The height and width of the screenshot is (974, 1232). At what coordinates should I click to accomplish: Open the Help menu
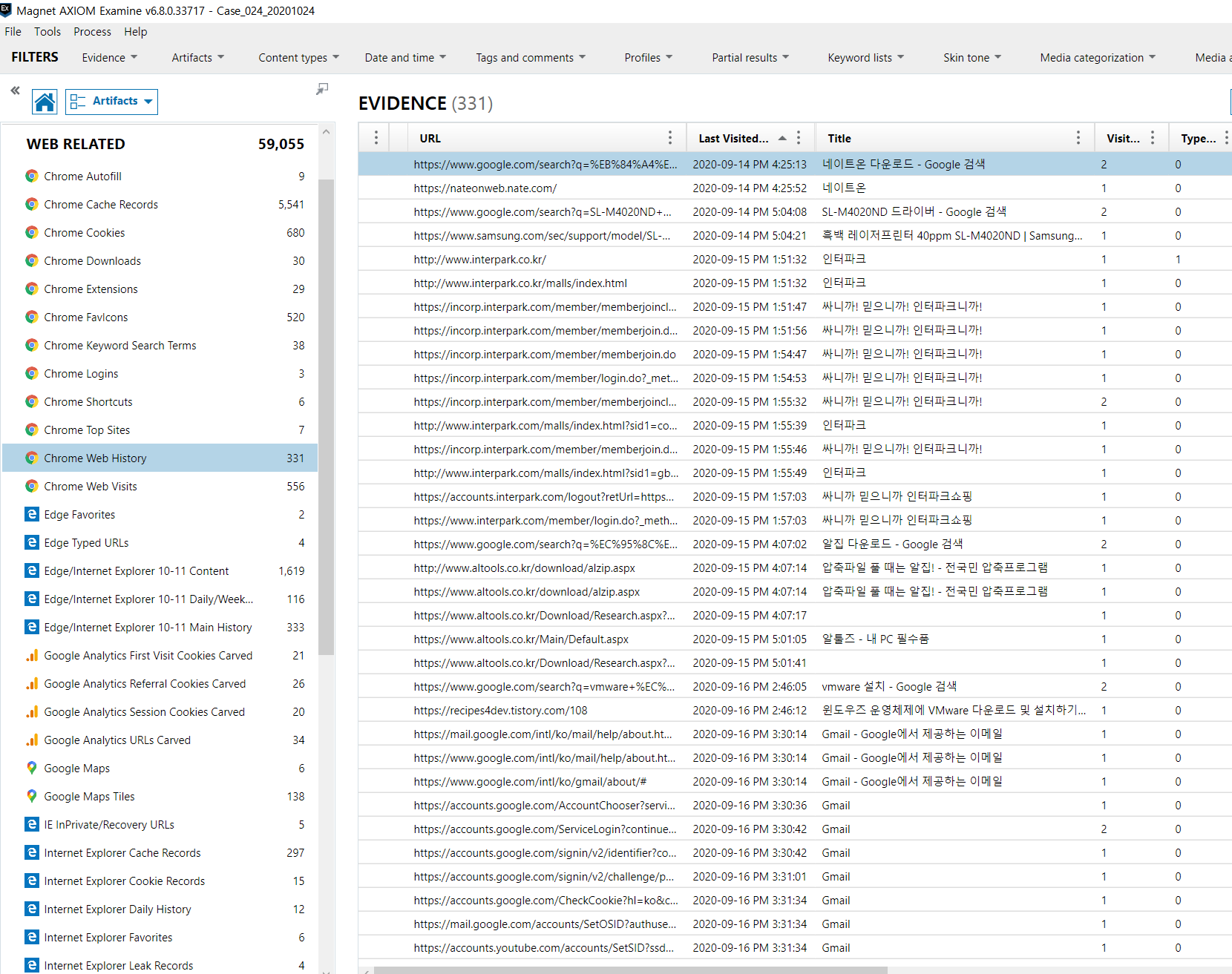(135, 32)
